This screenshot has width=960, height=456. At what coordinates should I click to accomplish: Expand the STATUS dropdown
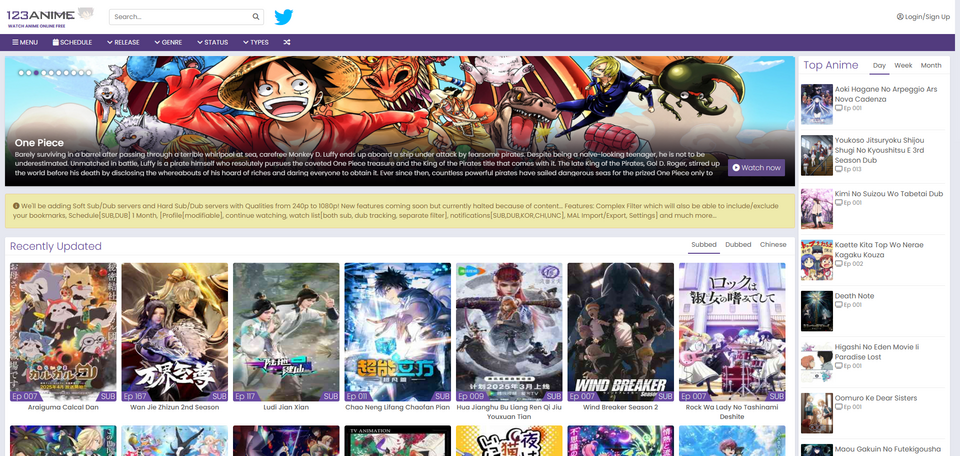[x=212, y=42]
